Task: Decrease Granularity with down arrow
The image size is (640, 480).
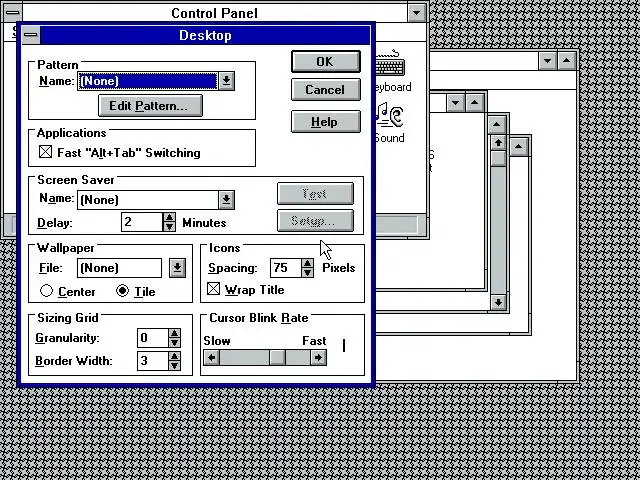Action: (x=175, y=343)
